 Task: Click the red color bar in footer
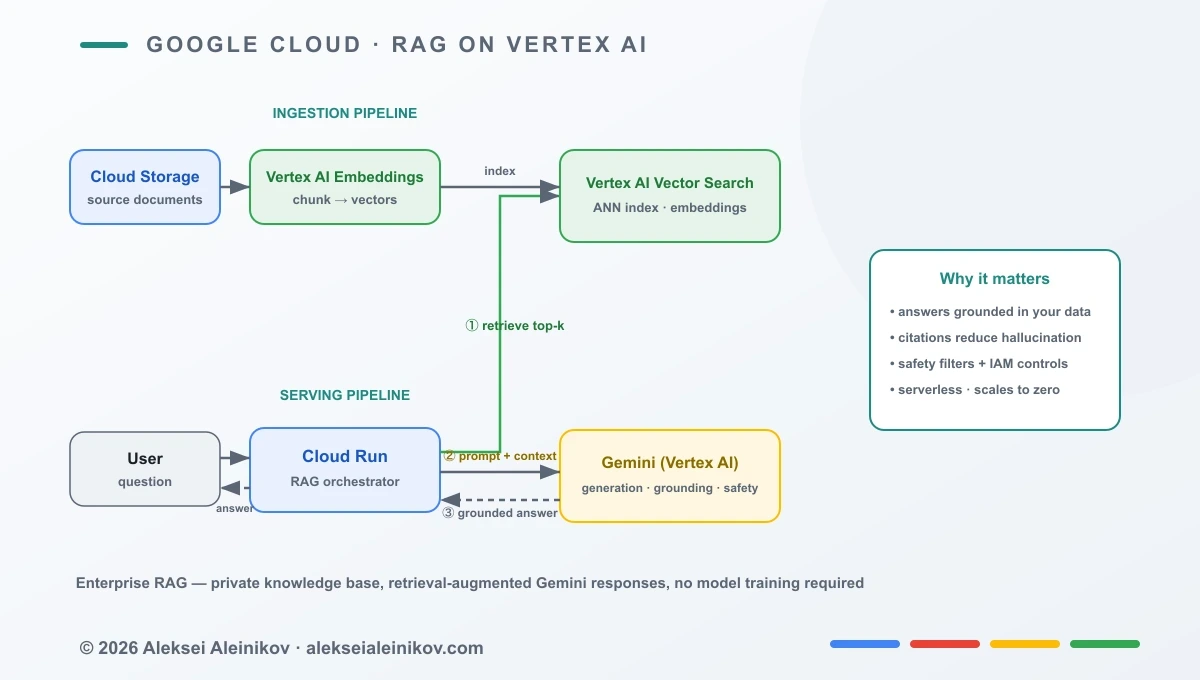pyautogui.click(x=945, y=644)
